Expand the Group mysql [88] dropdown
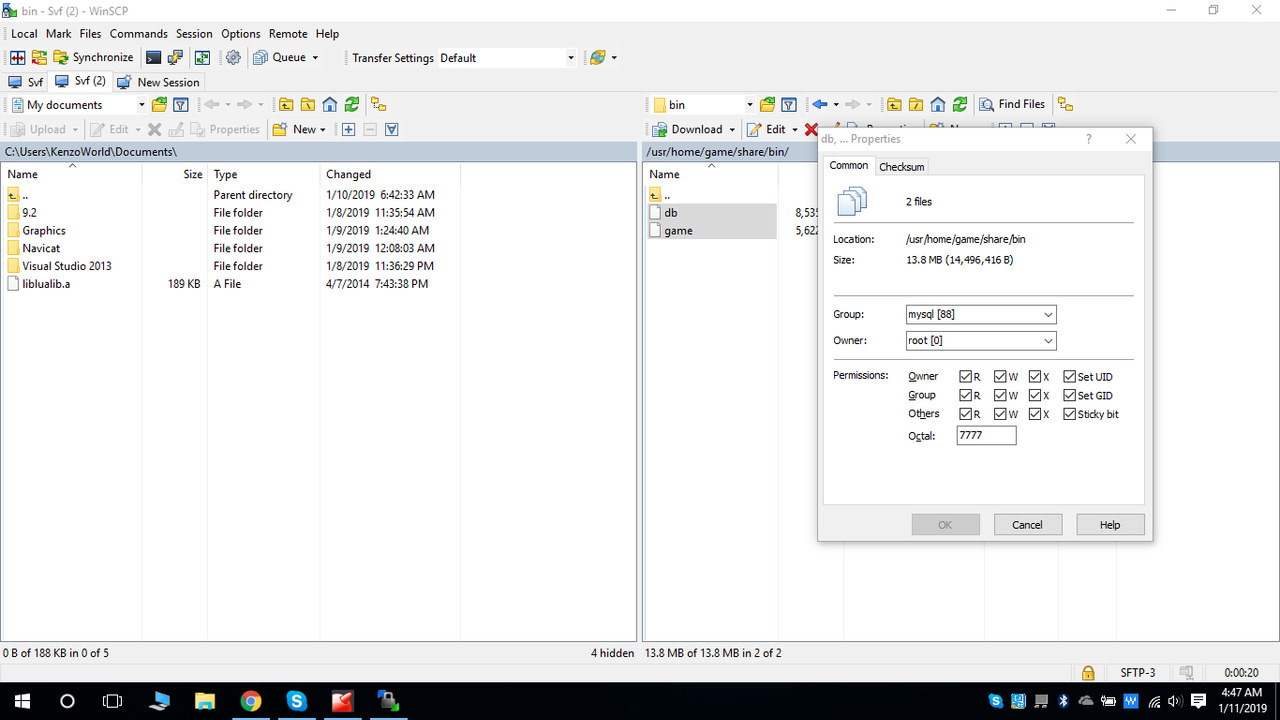 [x=1048, y=315]
